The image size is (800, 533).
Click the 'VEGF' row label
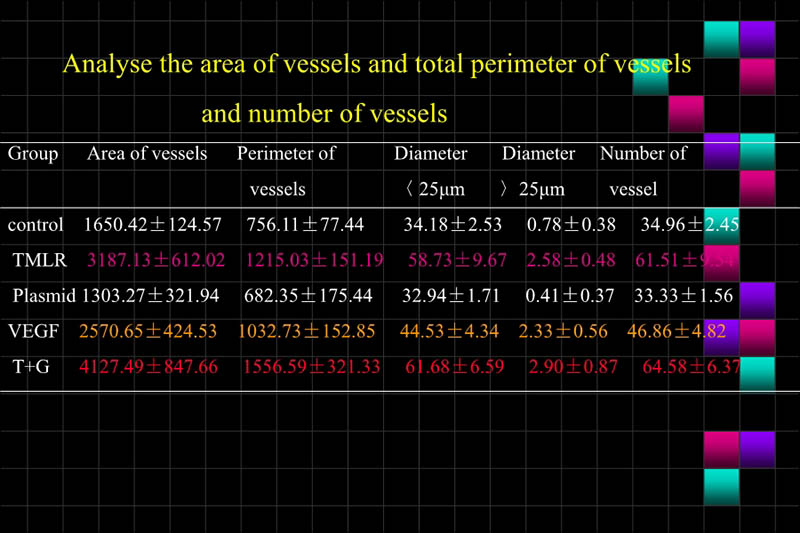(x=33, y=331)
